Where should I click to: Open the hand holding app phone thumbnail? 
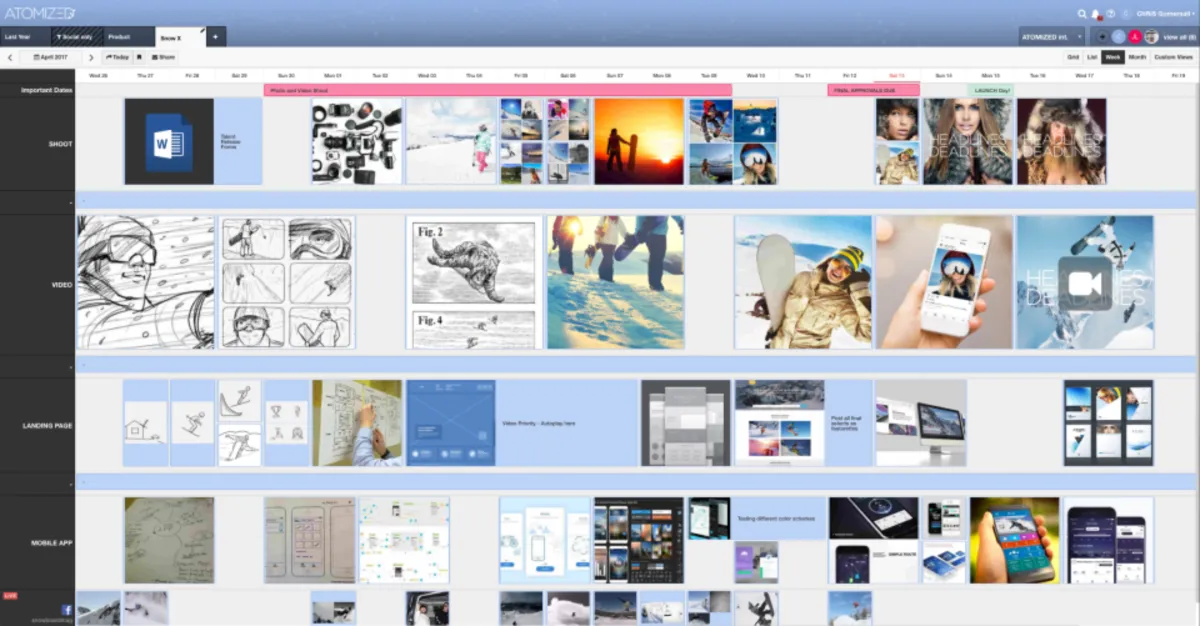tap(1015, 540)
